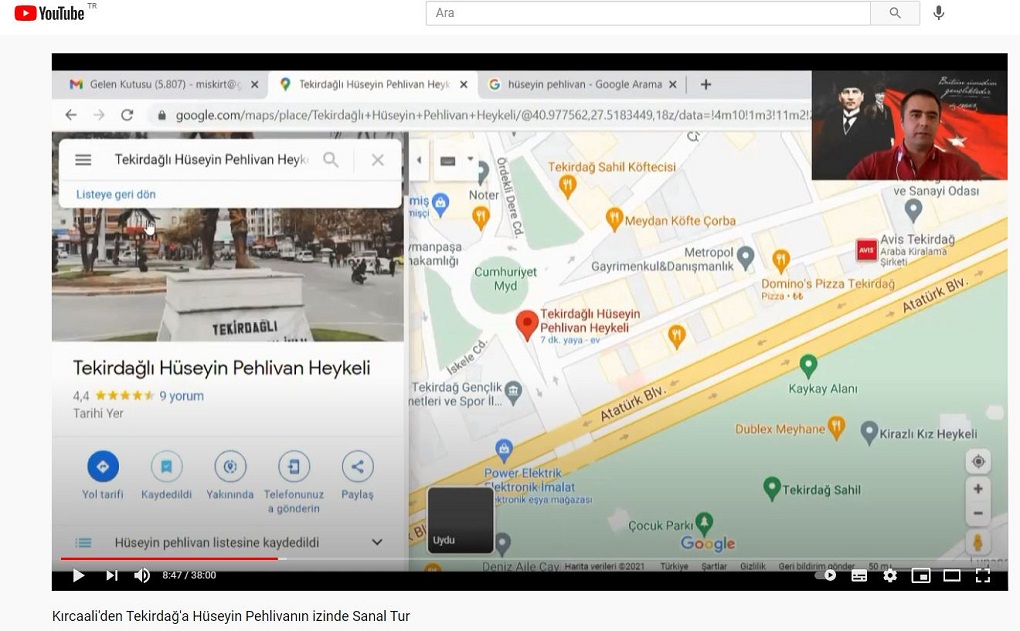
Task: Click the red Tekirdağlı Hüseyin Pehlivan Heykeli pin
Action: pyautogui.click(x=527, y=325)
